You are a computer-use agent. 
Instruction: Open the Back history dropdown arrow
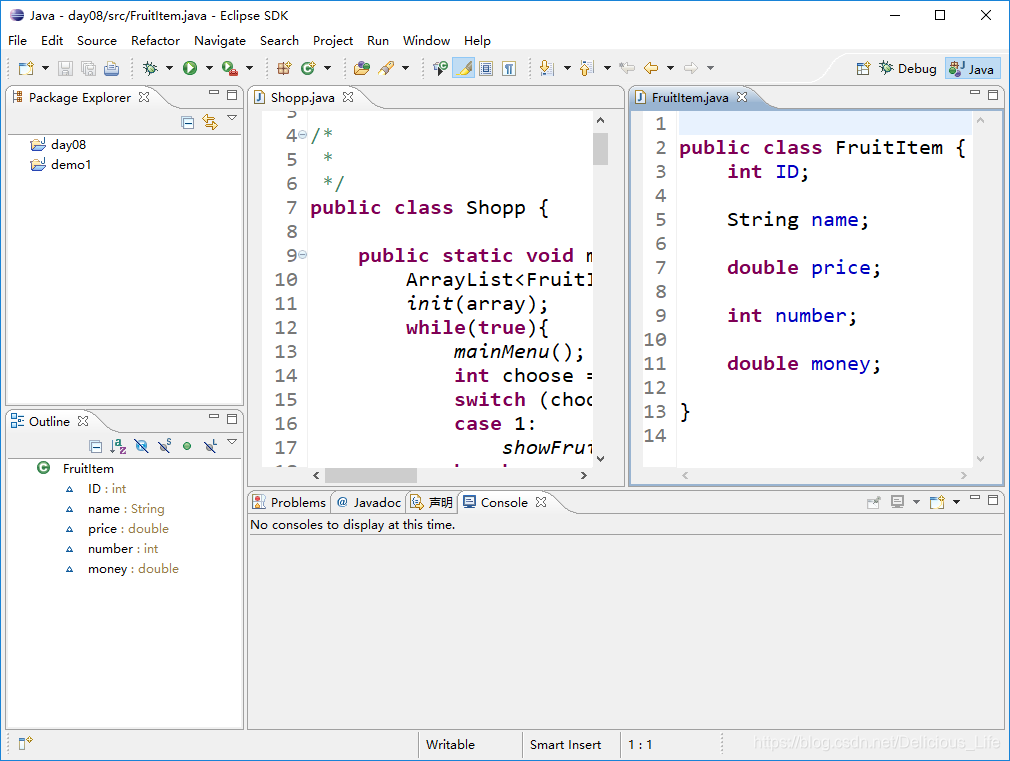pyautogui.click(x=670, y=68)
